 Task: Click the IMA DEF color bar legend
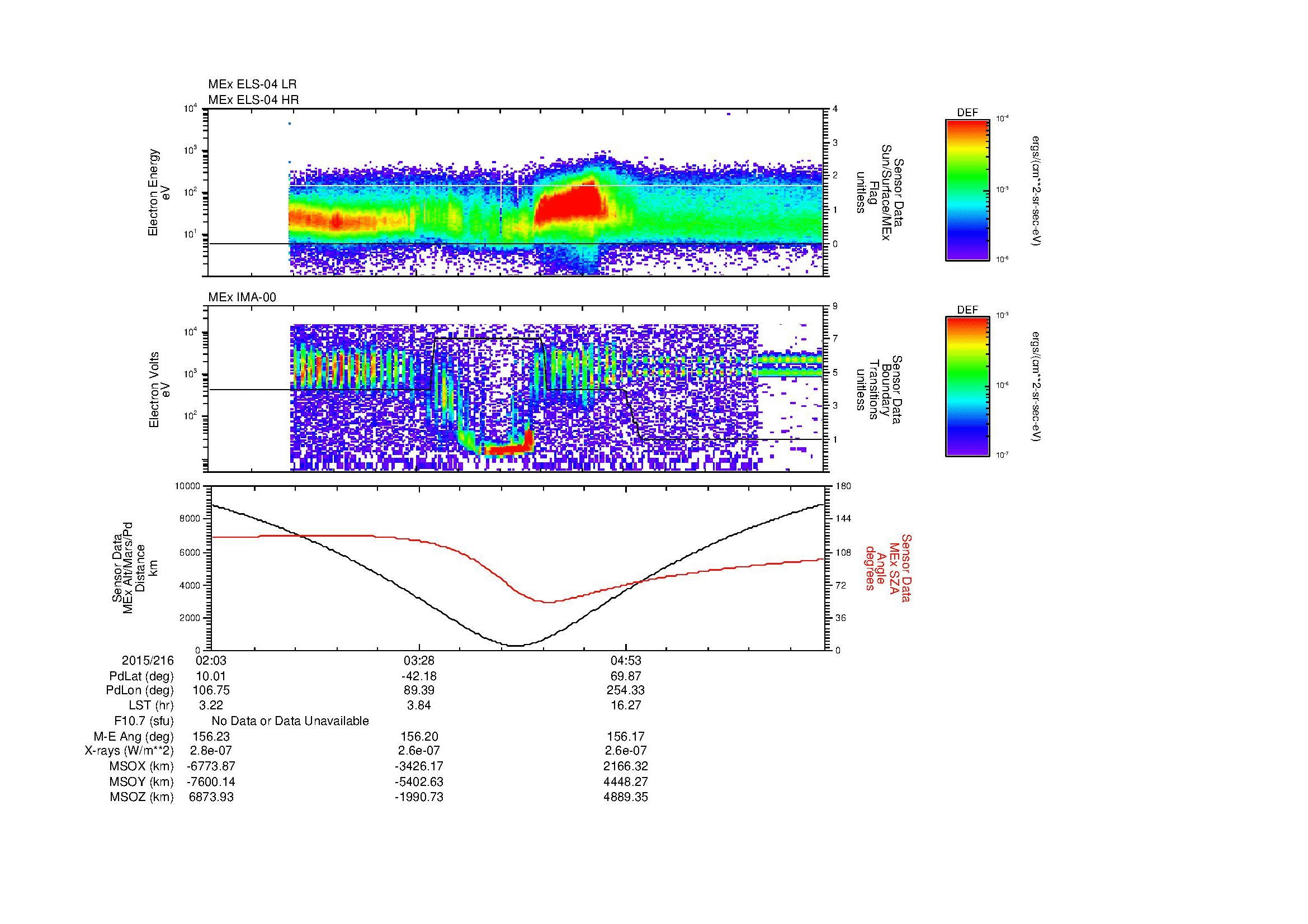(967, 387)
